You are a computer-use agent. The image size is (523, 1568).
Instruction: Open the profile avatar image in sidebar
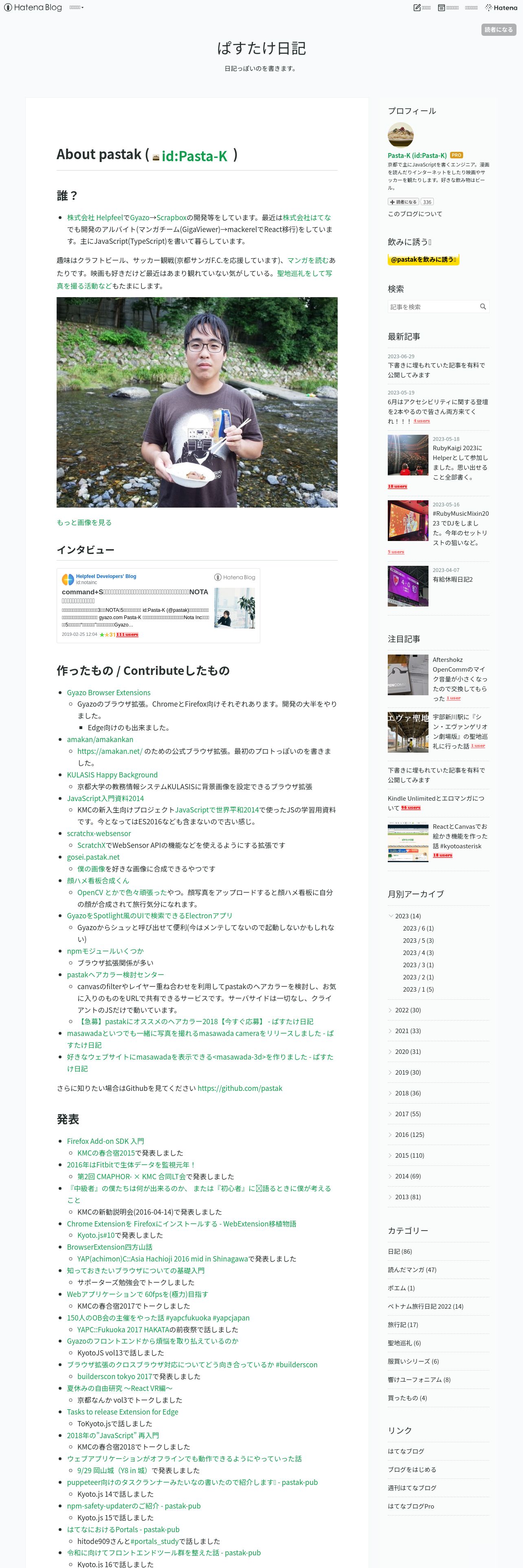[400, 134]
